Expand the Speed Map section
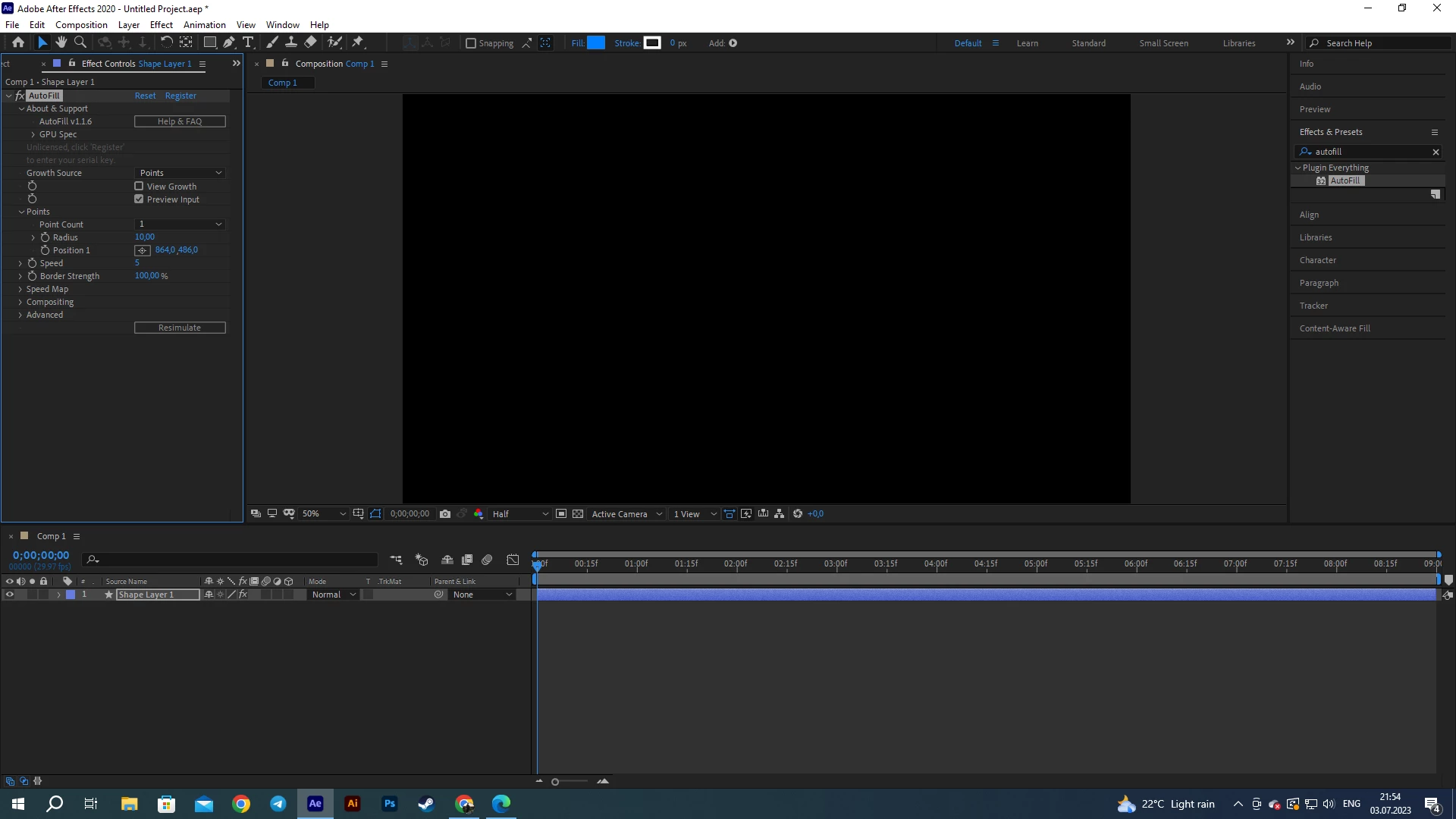The height and width of the screenshot is (819, 1456). pos(20,289)
